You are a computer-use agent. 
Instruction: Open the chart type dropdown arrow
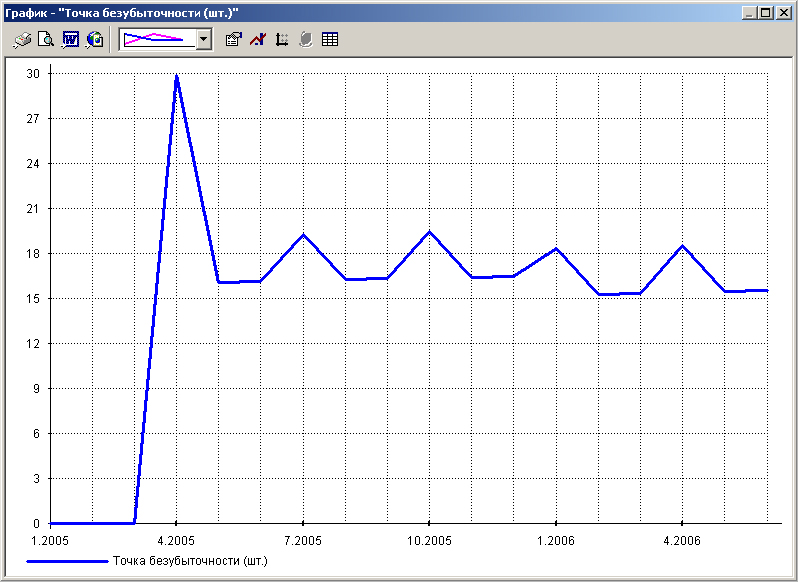click(204, 40)
